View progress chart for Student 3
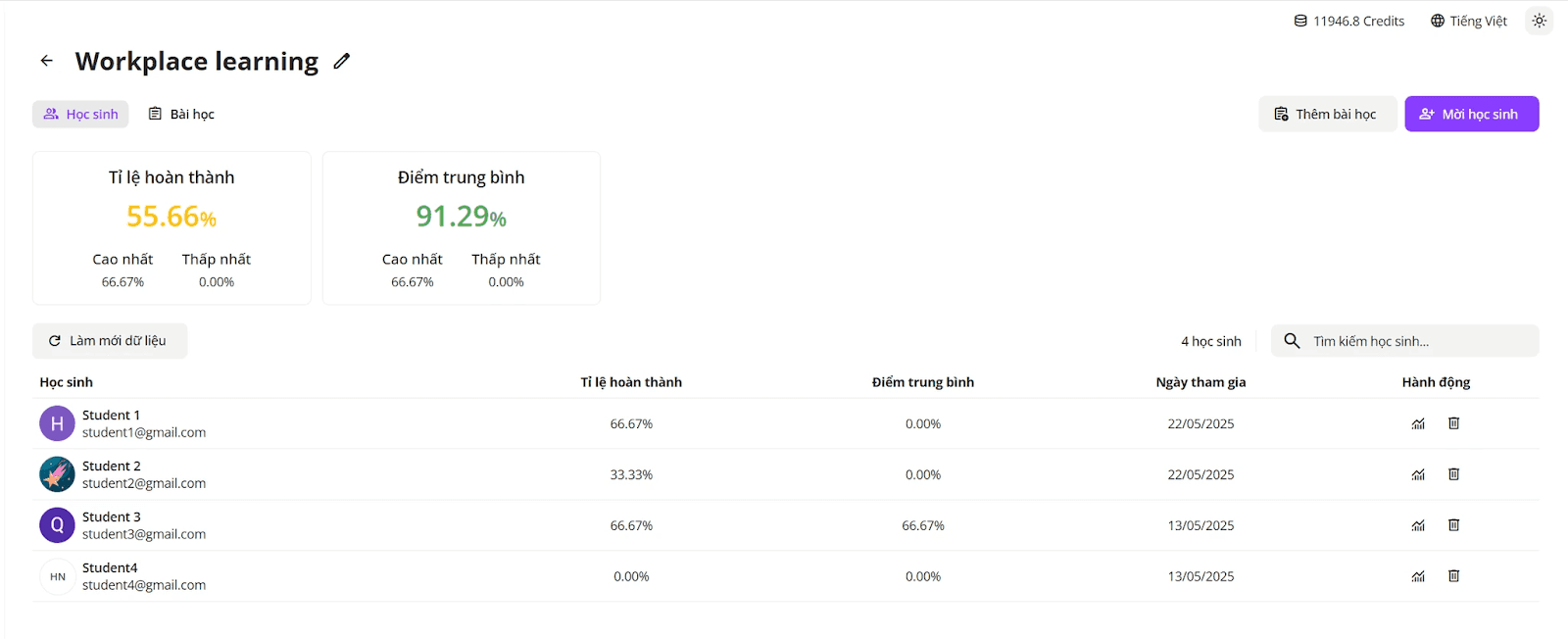 click(x=1418, y=525)
